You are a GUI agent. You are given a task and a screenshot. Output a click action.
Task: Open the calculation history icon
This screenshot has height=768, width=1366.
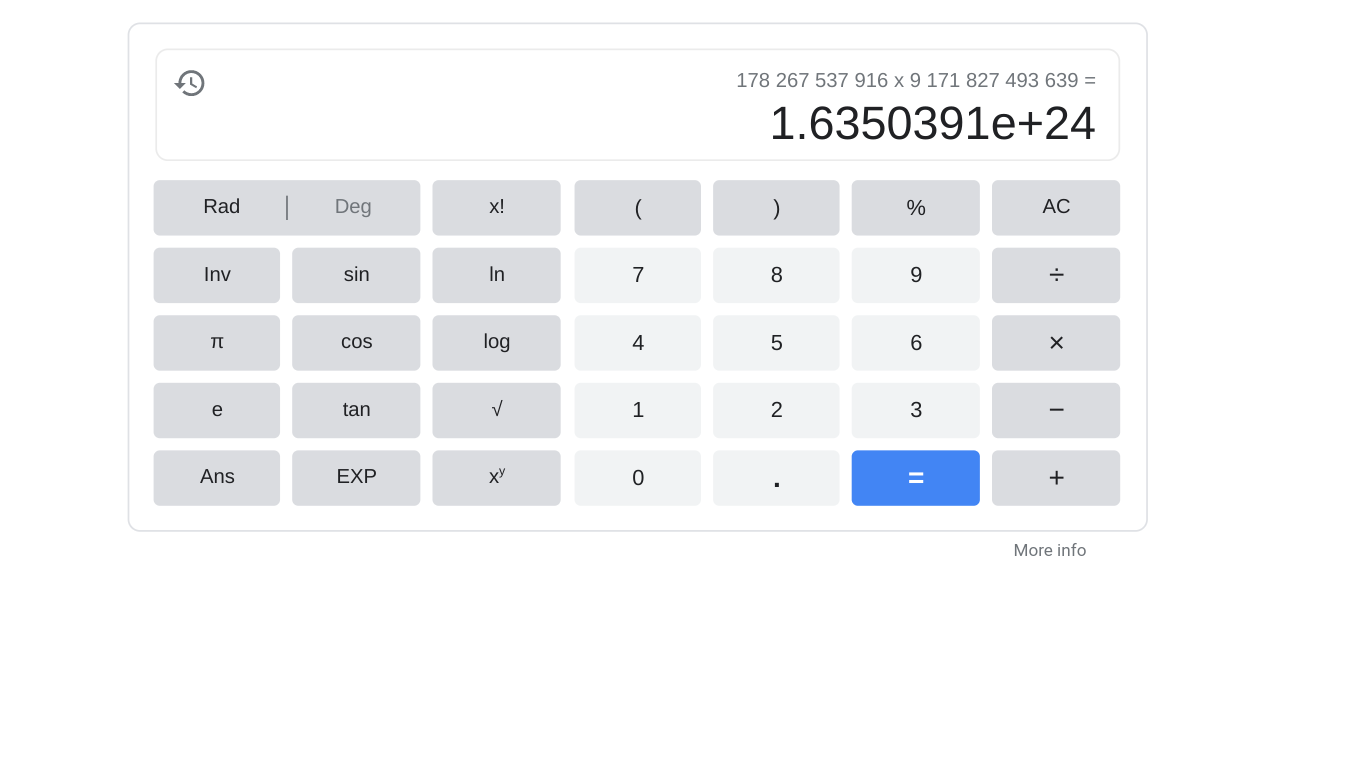[x=190, y=83]
